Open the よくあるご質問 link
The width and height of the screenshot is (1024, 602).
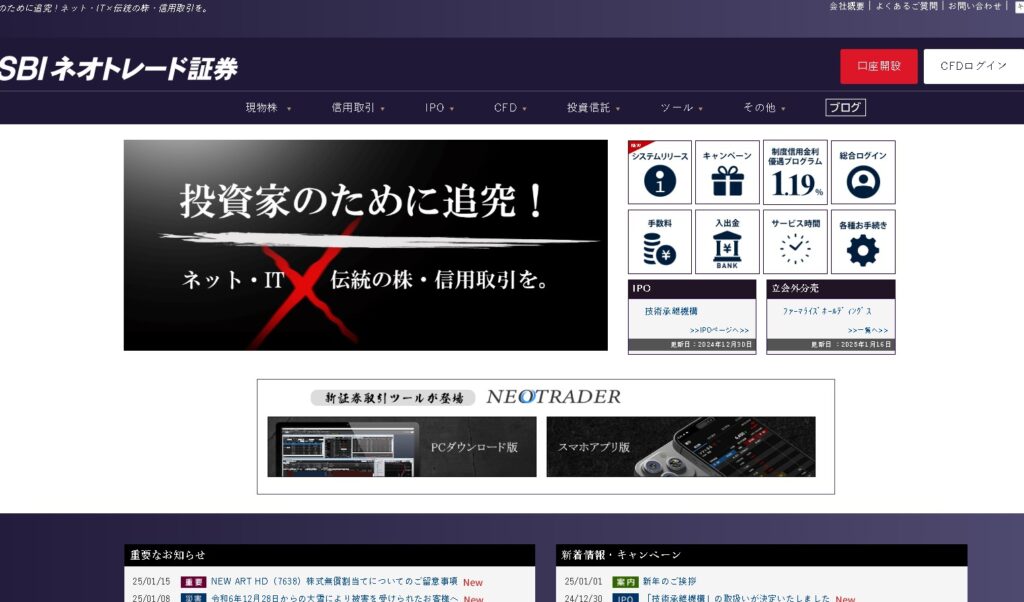pyautogui.click(x=906, y=6)
